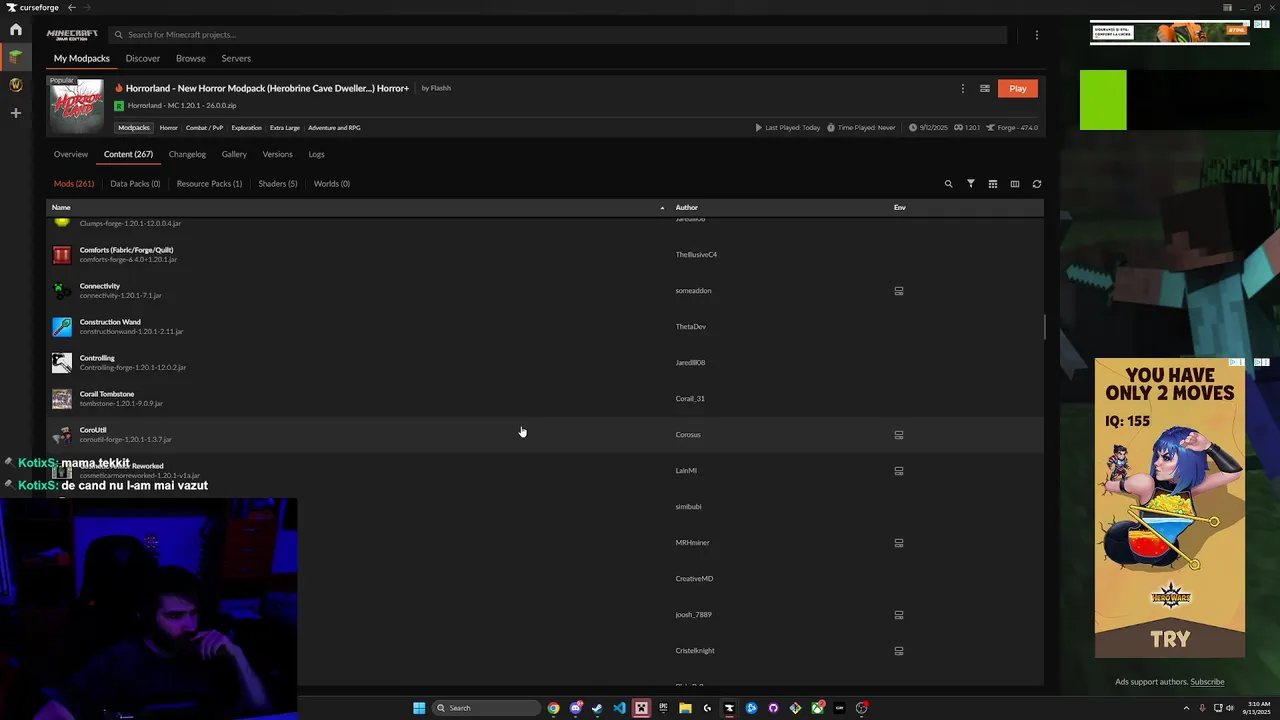Open the Changelog tab

point(187,155)
